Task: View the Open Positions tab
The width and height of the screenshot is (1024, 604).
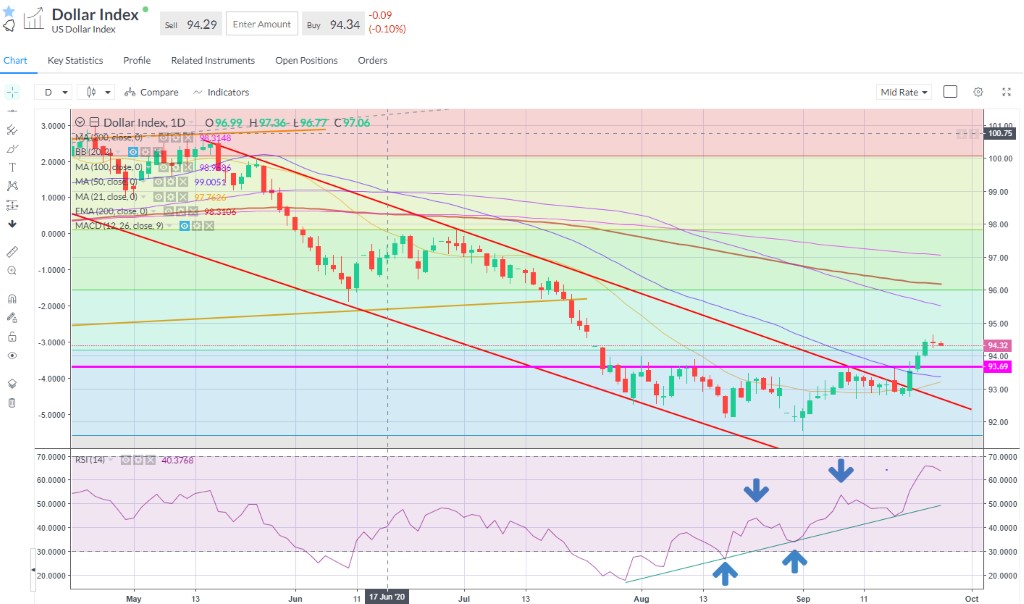Action: point(306,61)
